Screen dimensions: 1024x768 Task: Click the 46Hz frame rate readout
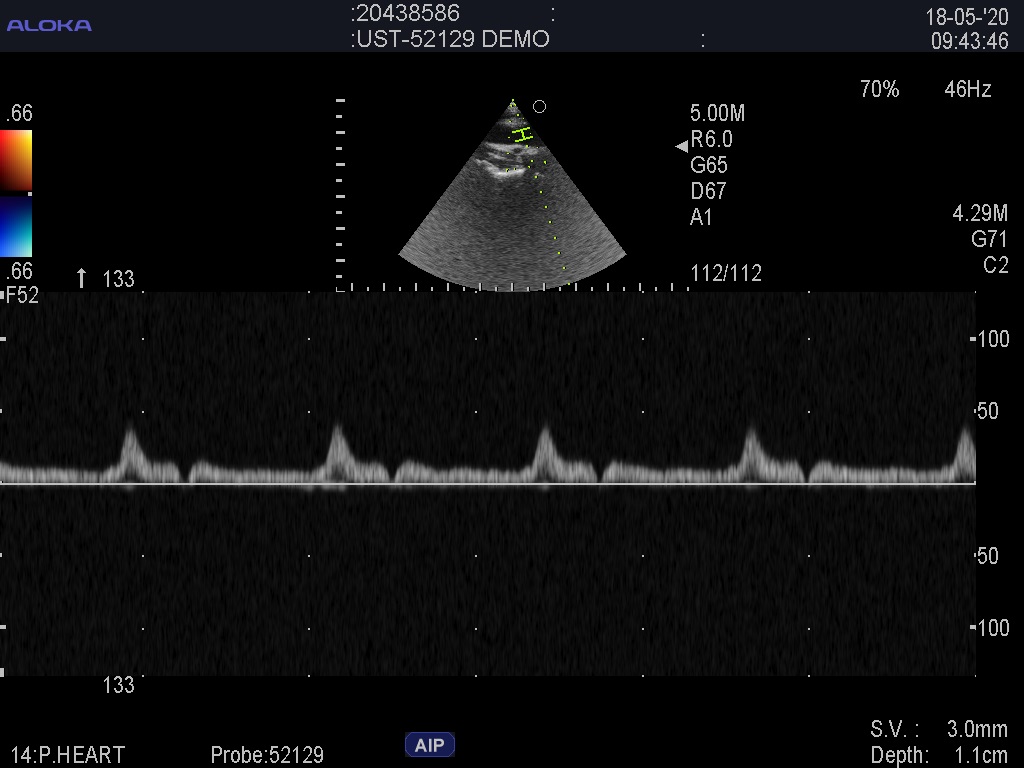click(967, 90)
